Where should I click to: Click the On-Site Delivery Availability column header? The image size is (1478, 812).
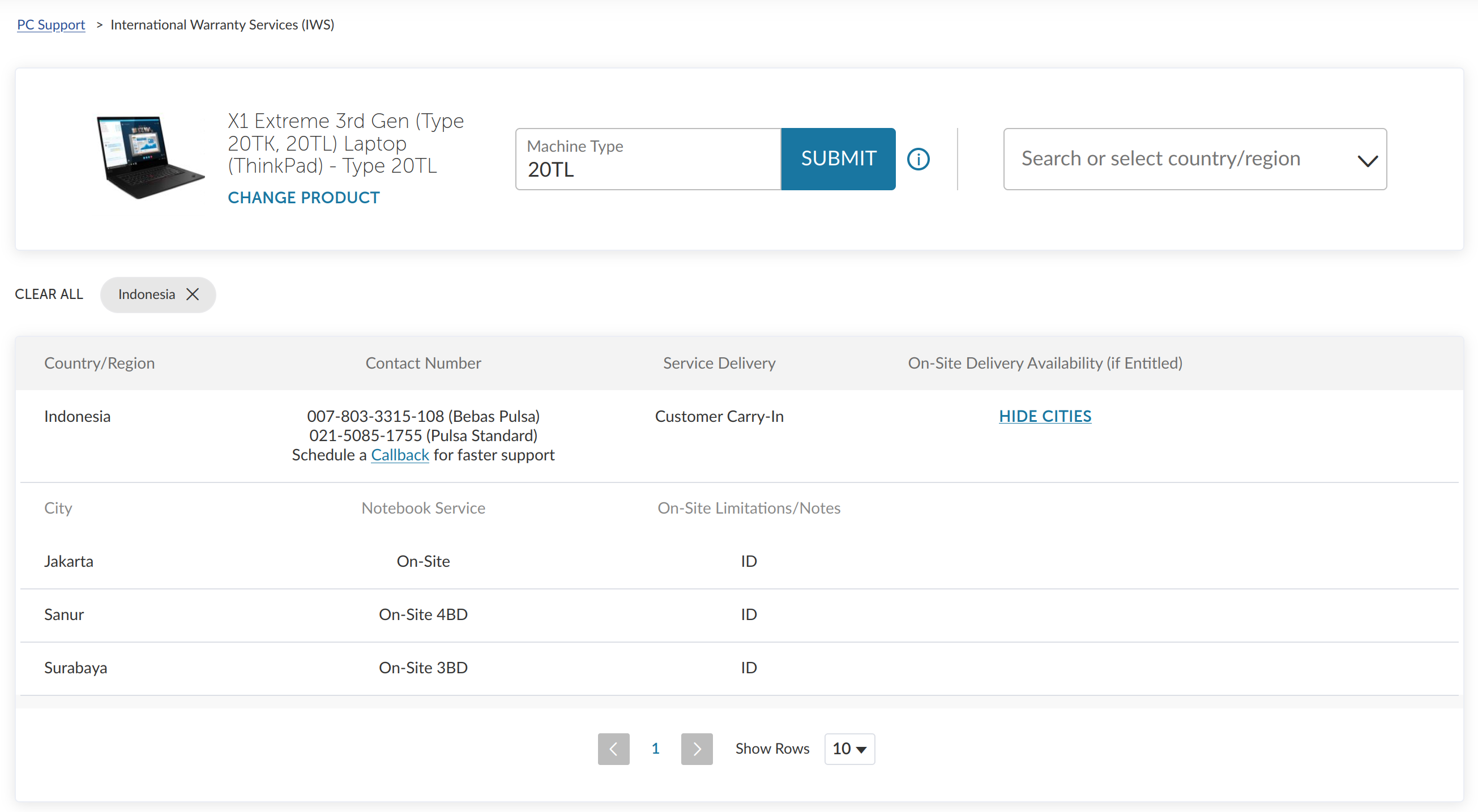coord(1045,363)
